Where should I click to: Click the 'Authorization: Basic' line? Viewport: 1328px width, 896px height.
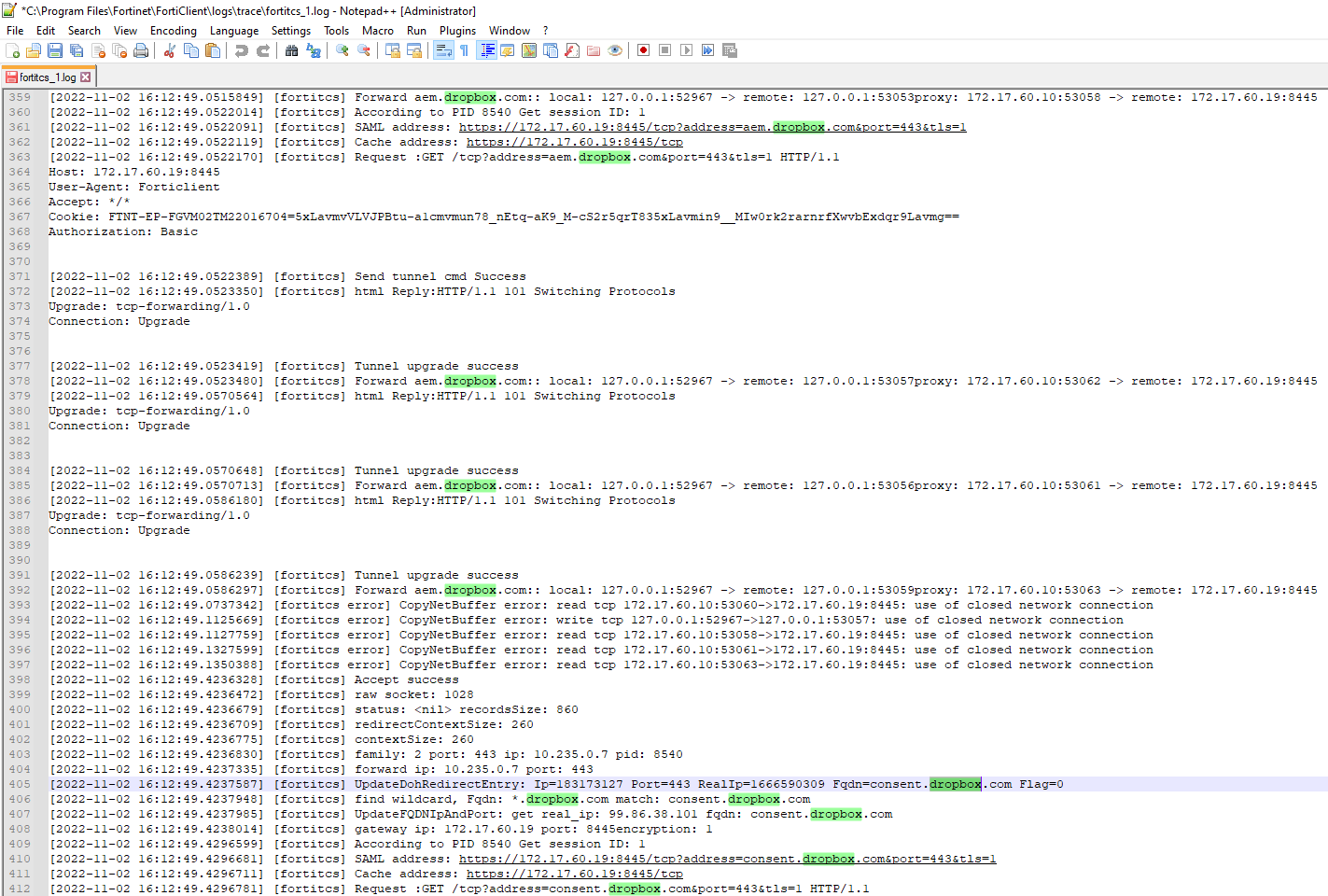(x=123, y=231)
